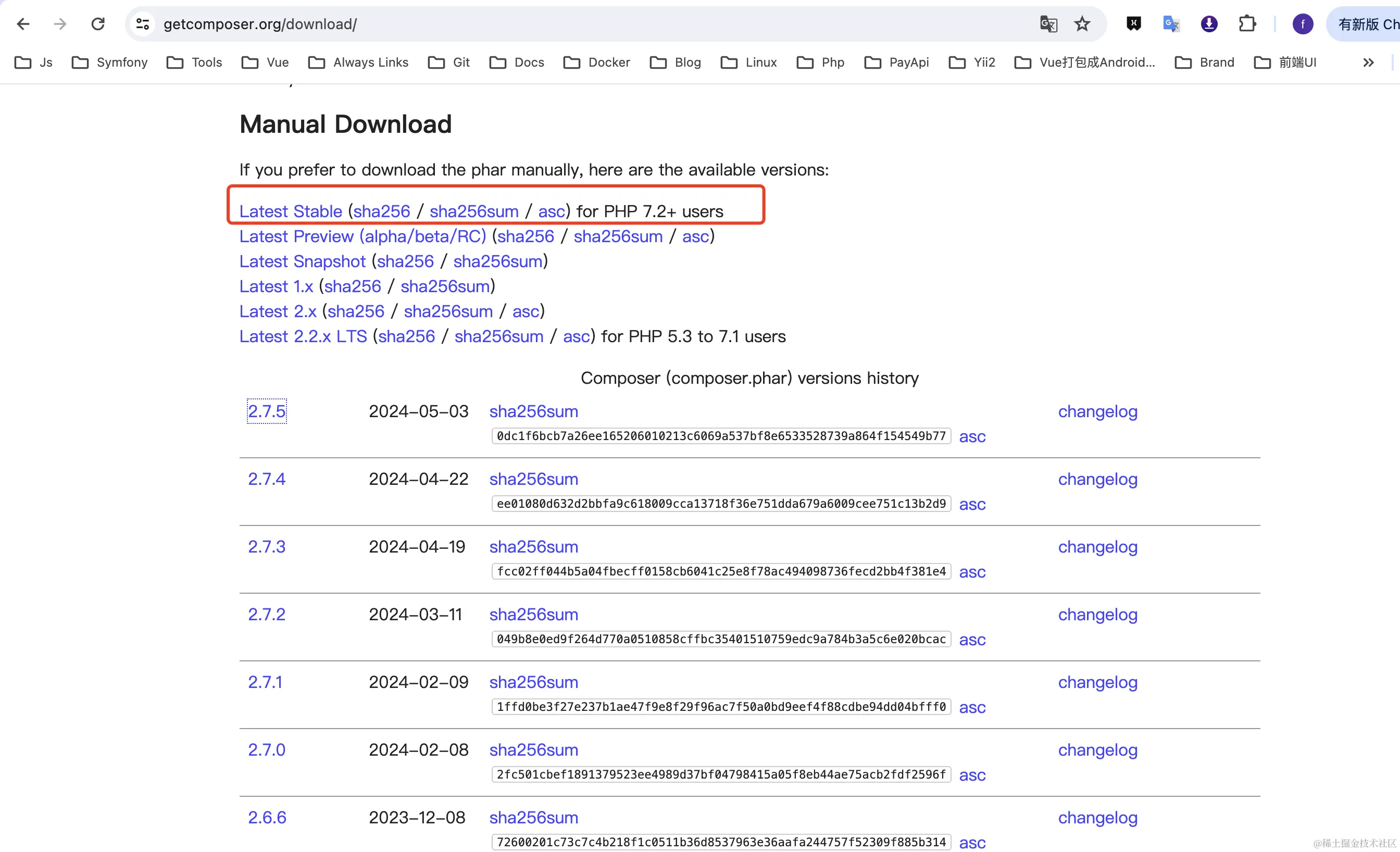
Task: Click the translate page icon in address bar
Action: [x=1048, y=24]
